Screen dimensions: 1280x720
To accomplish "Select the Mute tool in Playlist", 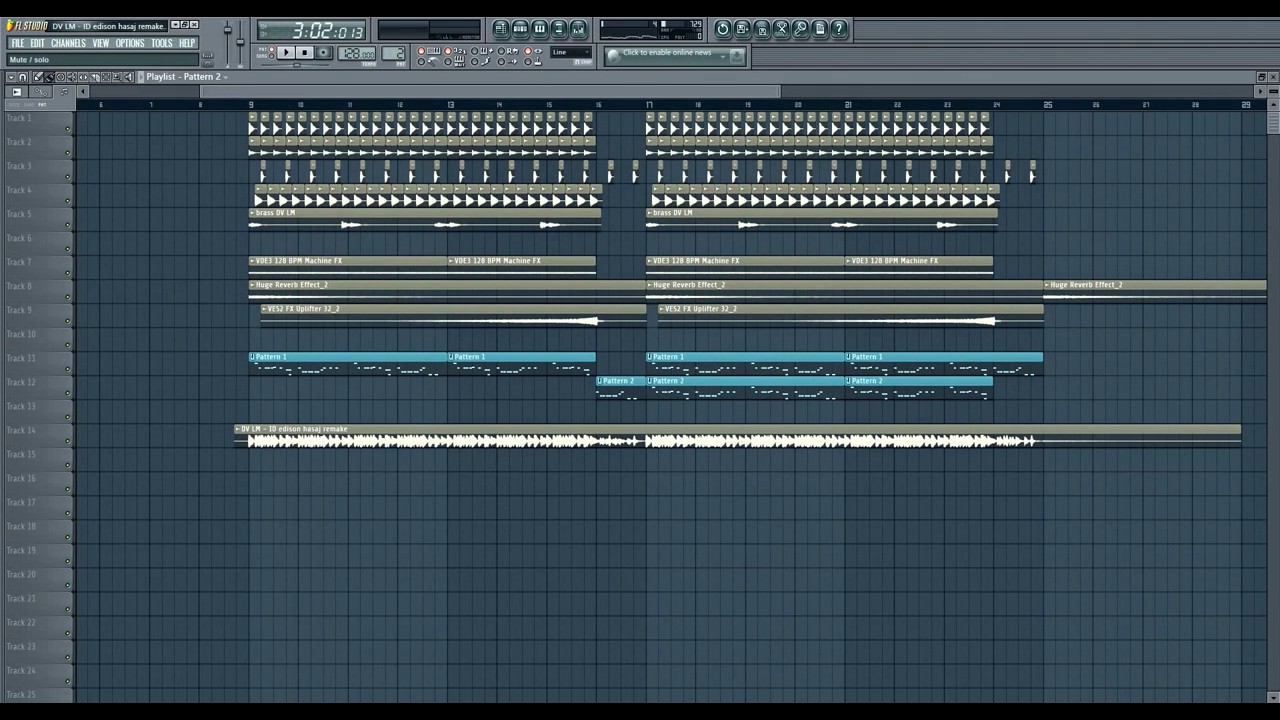I will tap(71, 77).
